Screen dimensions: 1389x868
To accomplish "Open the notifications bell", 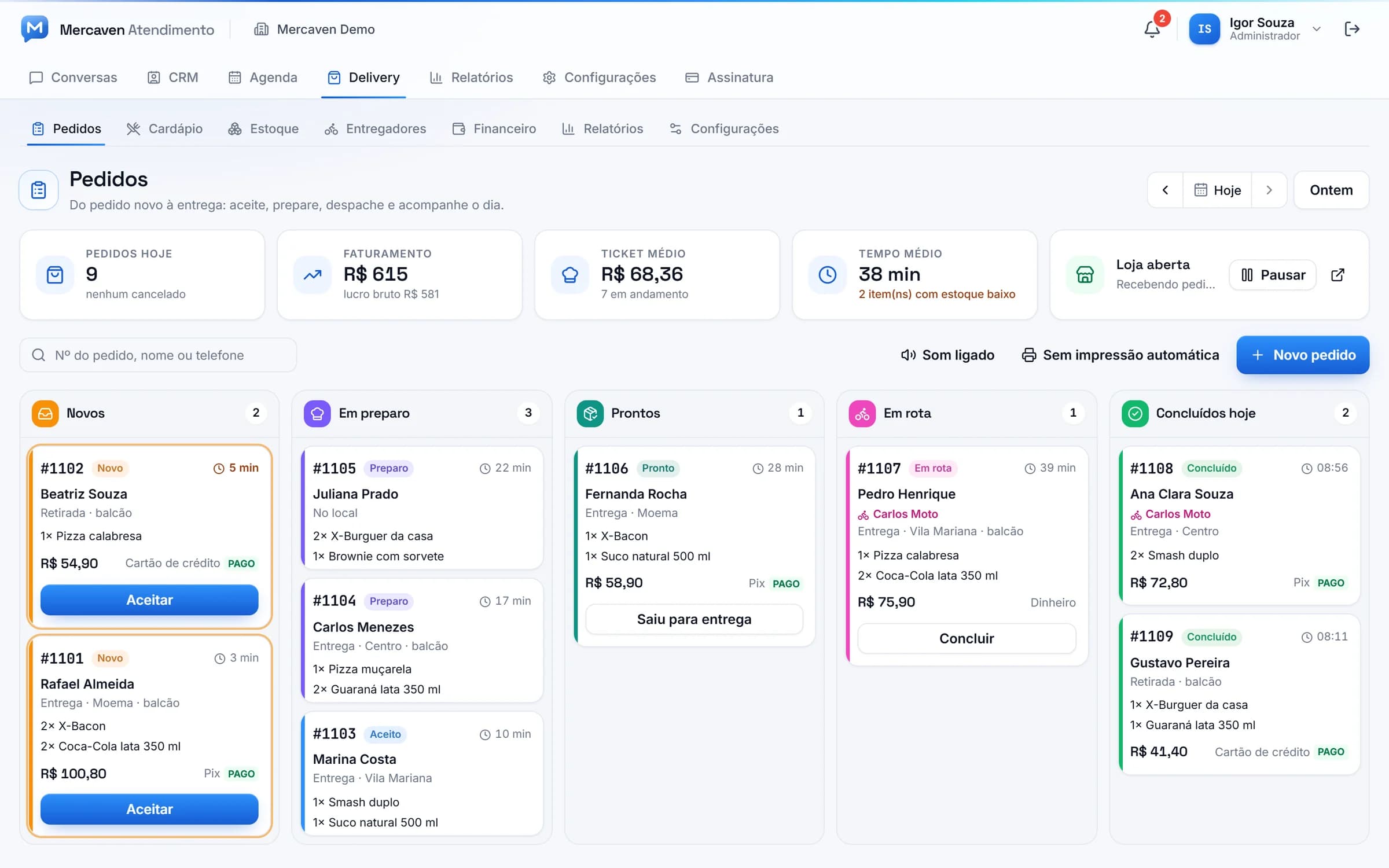I will click(1152, 29).
